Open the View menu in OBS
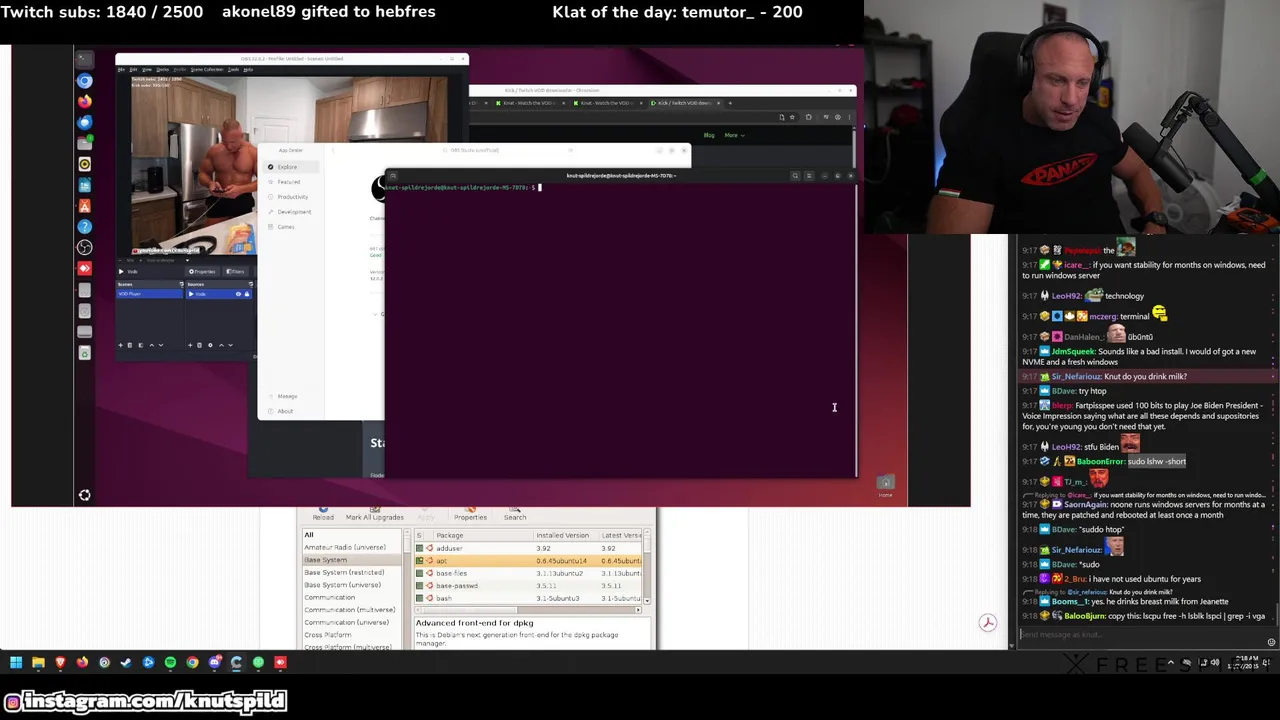 pyautogui.click(x=147, y=69)
